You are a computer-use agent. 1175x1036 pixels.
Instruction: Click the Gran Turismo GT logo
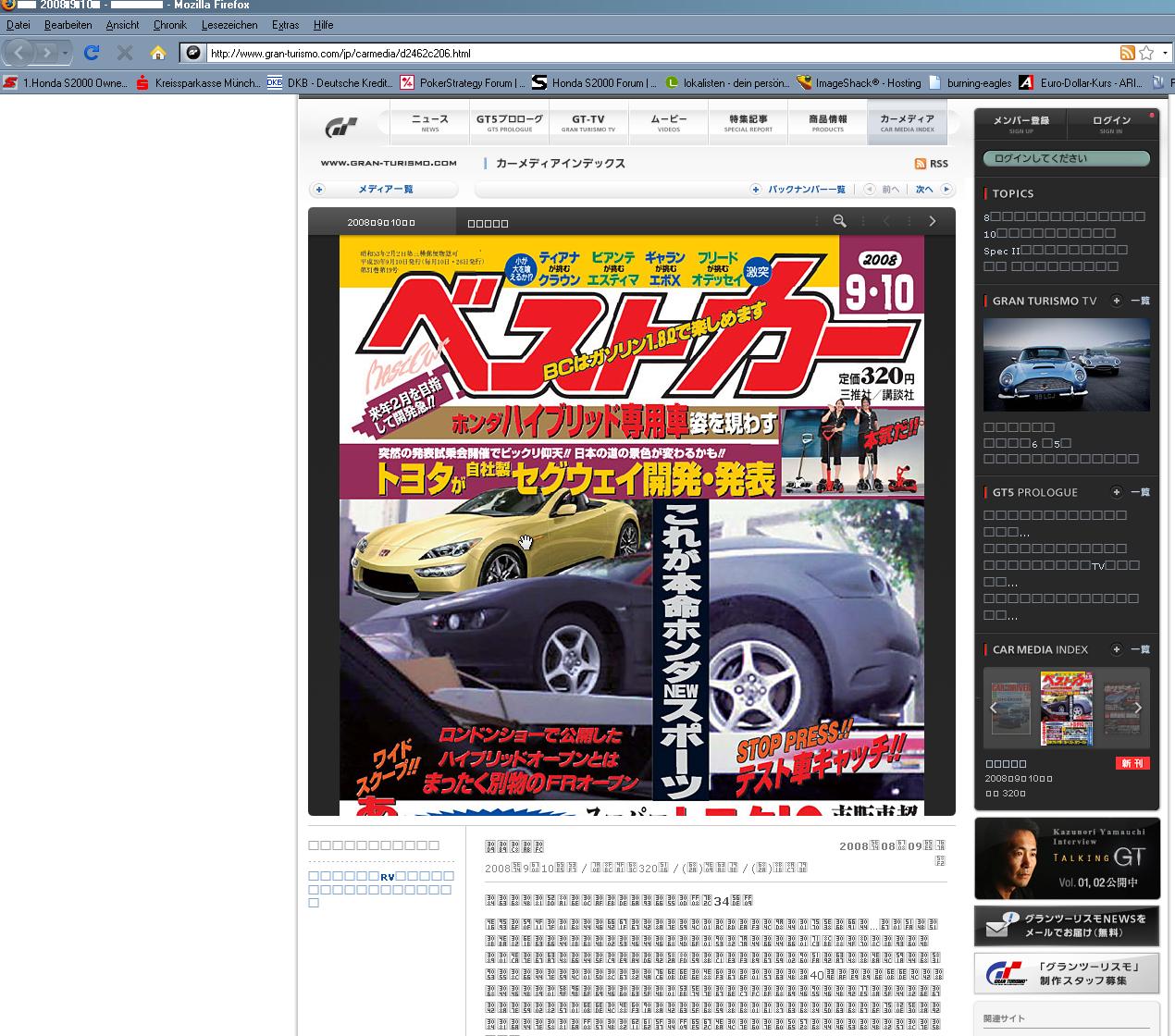tap(340, 127)
